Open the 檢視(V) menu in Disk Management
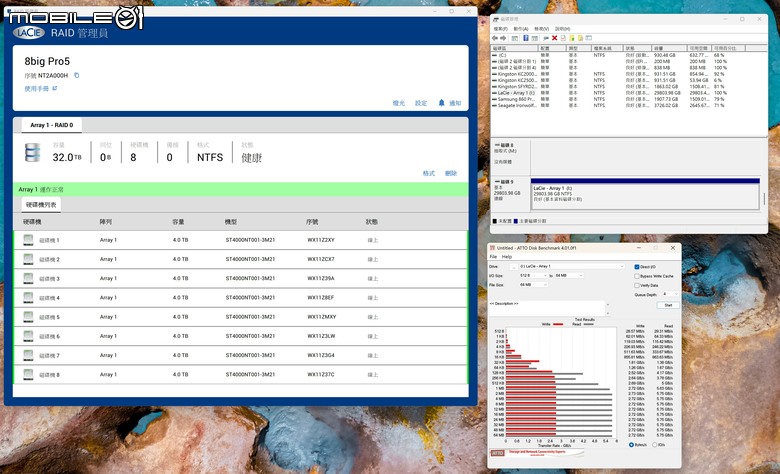Image resolution: width=780 pixels, height=474 pixels. pyautogui.click(x=542, y=29)
